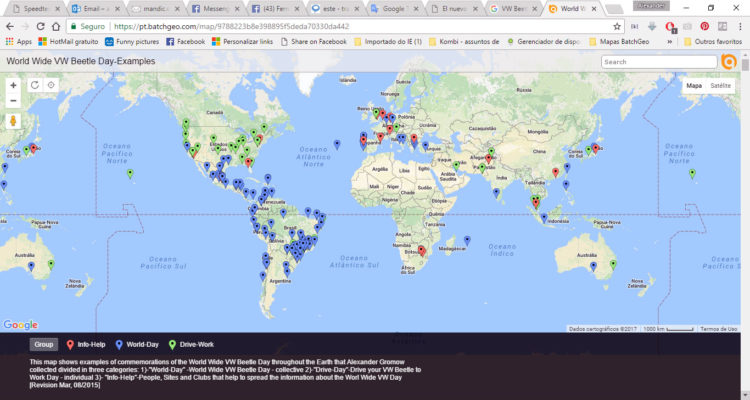Click the orange BatchGeo logo icon
The width and height of the screenshot is (750, 400).
pyautogui.click(x=730, y=61)
